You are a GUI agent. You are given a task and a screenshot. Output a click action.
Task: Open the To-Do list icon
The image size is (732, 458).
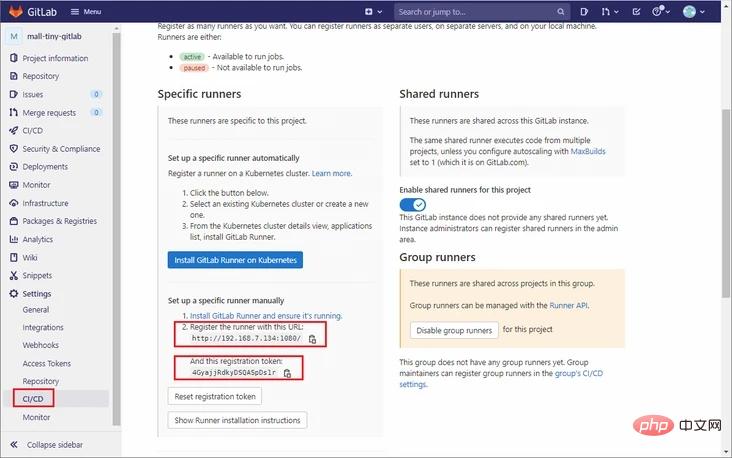coord(636,12)
